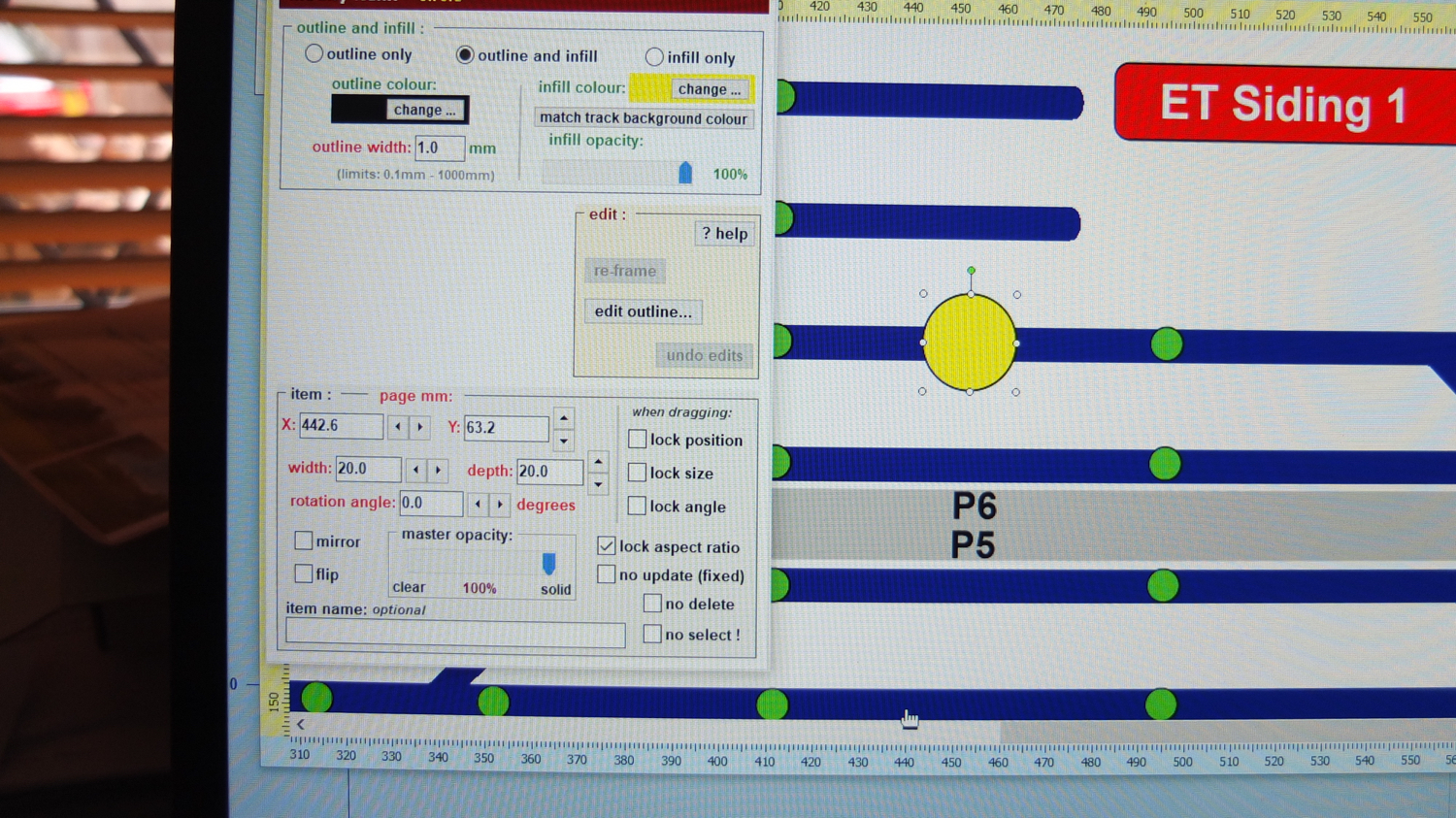Tick the 'flip' checkbox
Viewport: 1456px width, 818px height.
pos(304,573)
